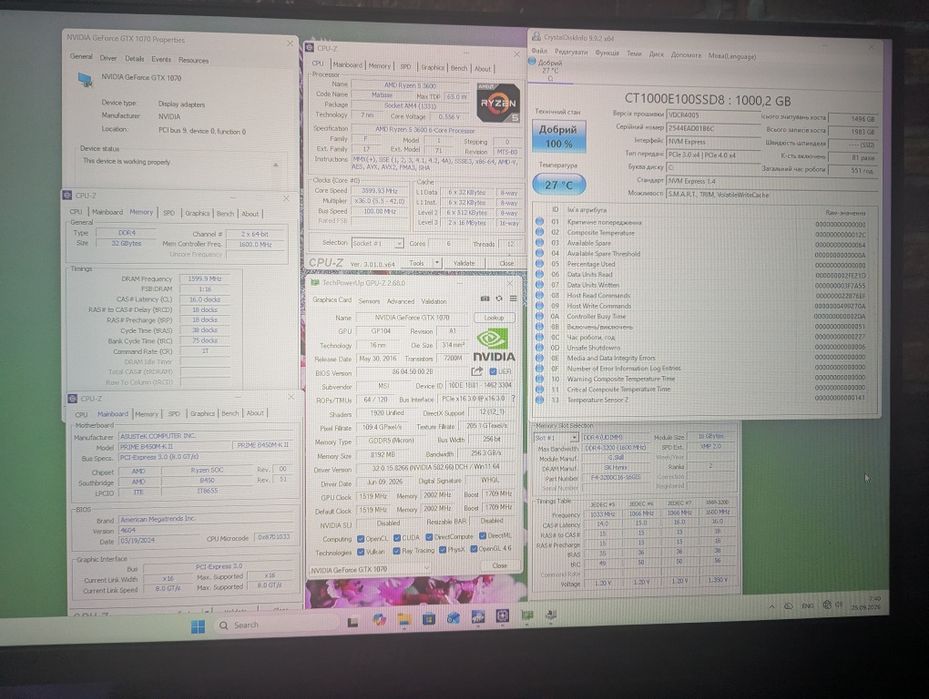Toggle the DirectML checkbox
Screen dimensions: 929x699
482,536
